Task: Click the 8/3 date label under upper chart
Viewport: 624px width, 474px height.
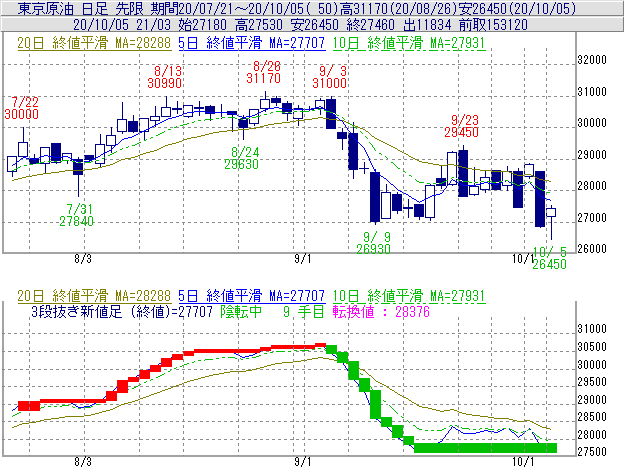Action: tap(83, 259)
